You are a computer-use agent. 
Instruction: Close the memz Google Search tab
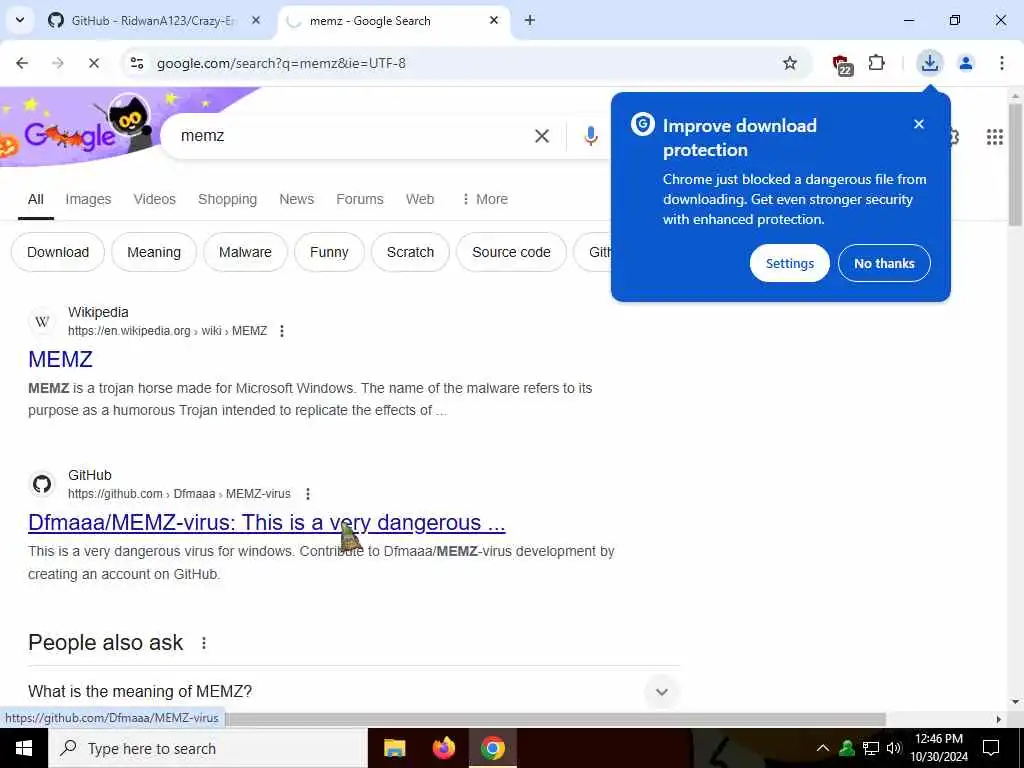[x=494, y=20]
